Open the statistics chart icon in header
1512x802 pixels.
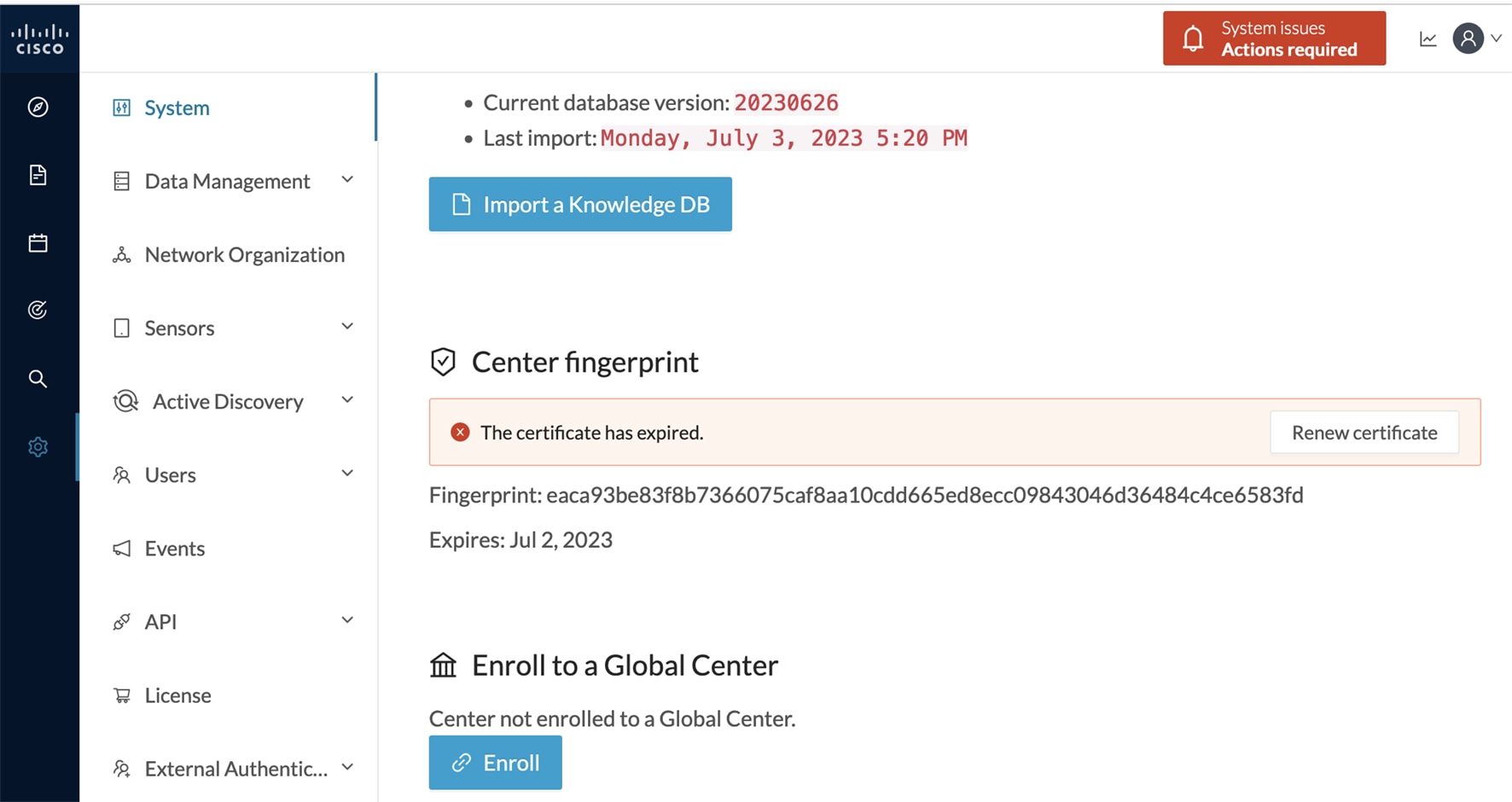click(x=1428, y=38)
